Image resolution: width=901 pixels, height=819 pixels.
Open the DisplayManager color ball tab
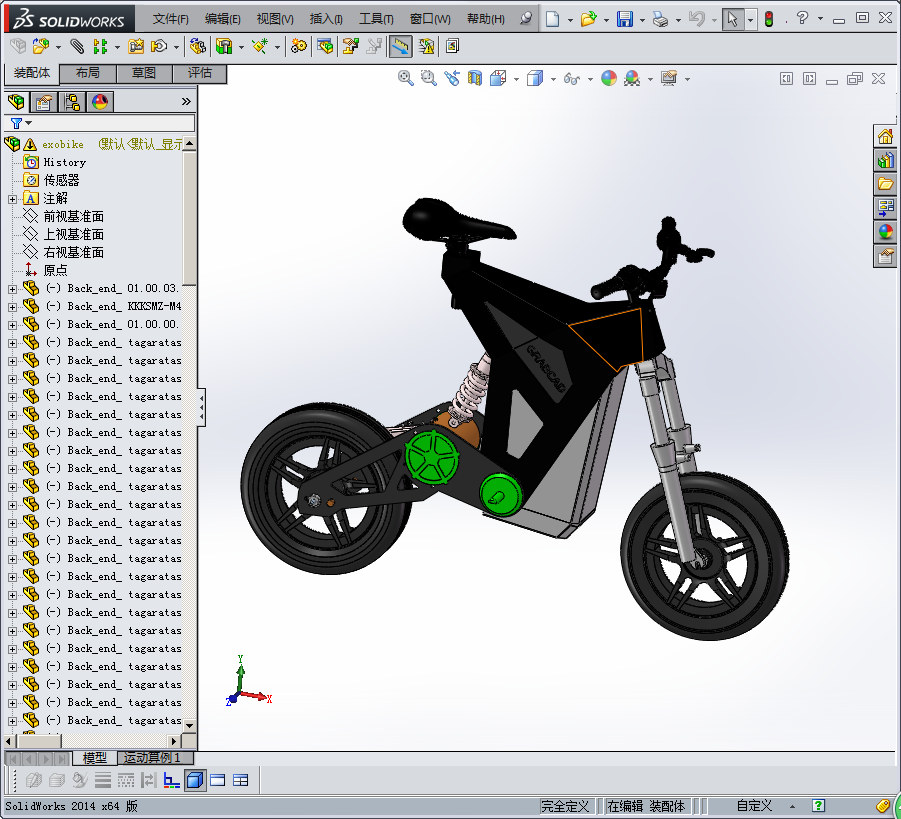tap(100, 102)
